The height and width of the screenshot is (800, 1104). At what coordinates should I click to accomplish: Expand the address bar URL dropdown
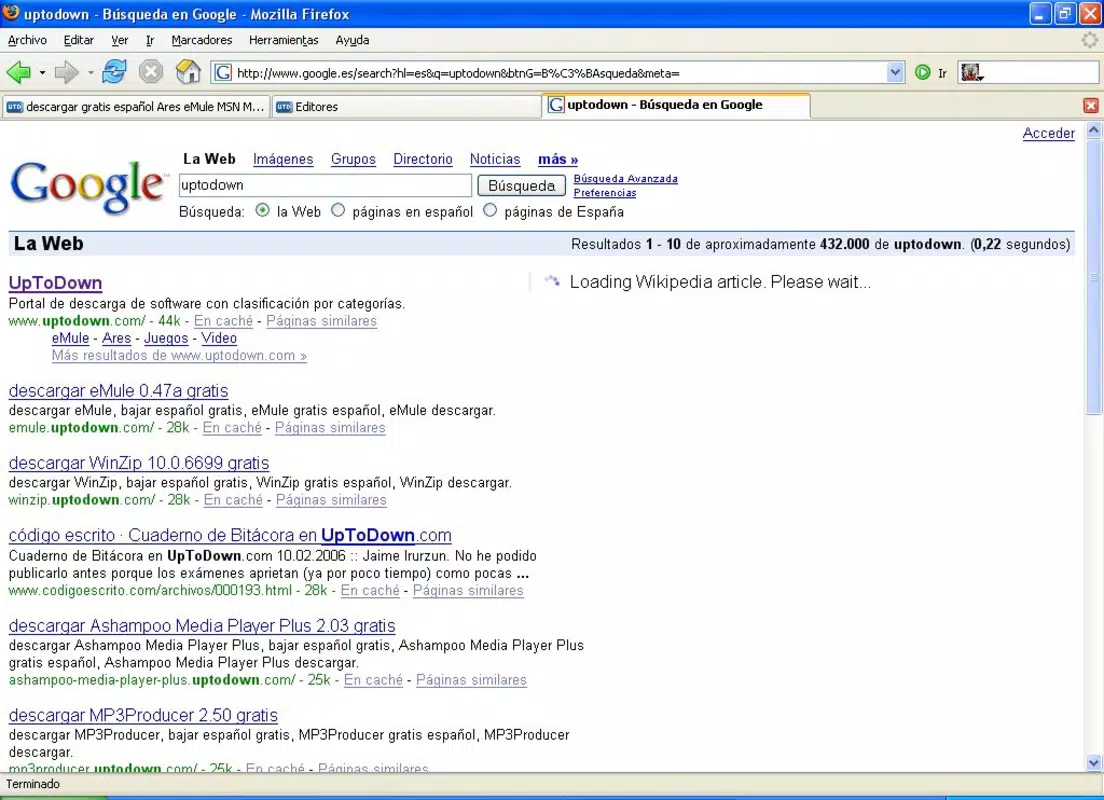(895, 72)
